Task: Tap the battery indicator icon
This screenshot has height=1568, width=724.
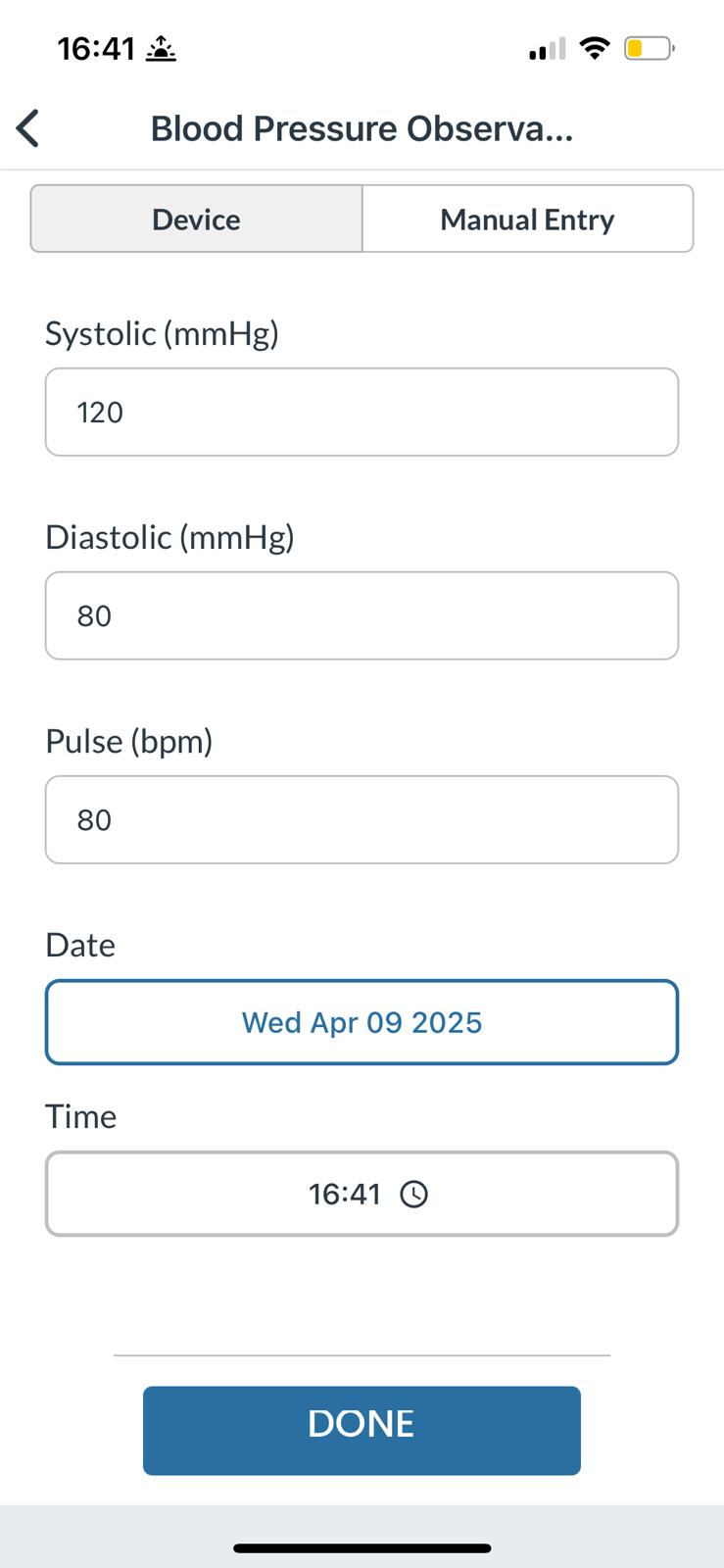Action: click(x=649, y=48)
